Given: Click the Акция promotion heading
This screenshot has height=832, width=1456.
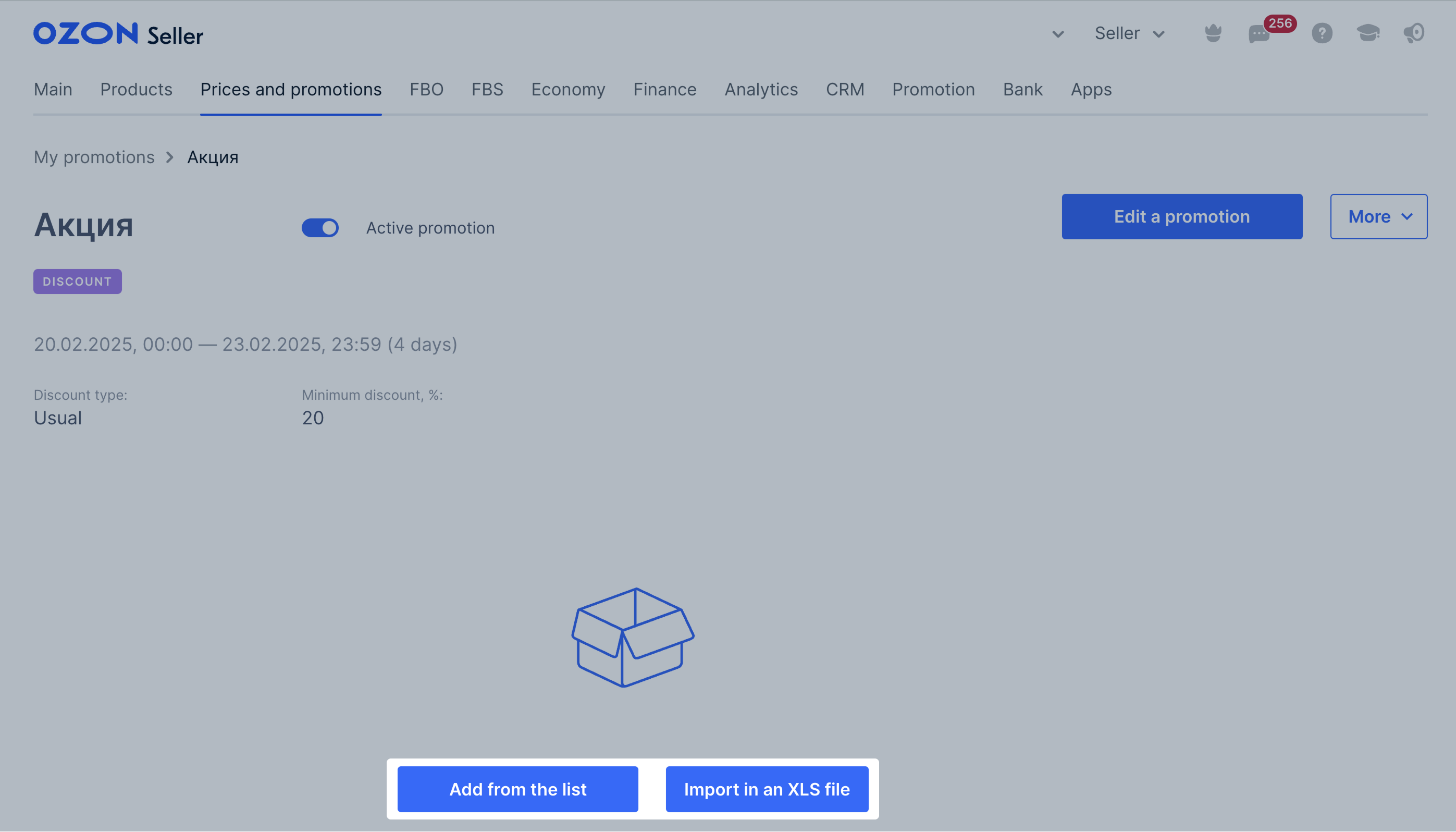Looking at the screenshot, I should pyautogui.click(x=83, y=225).
